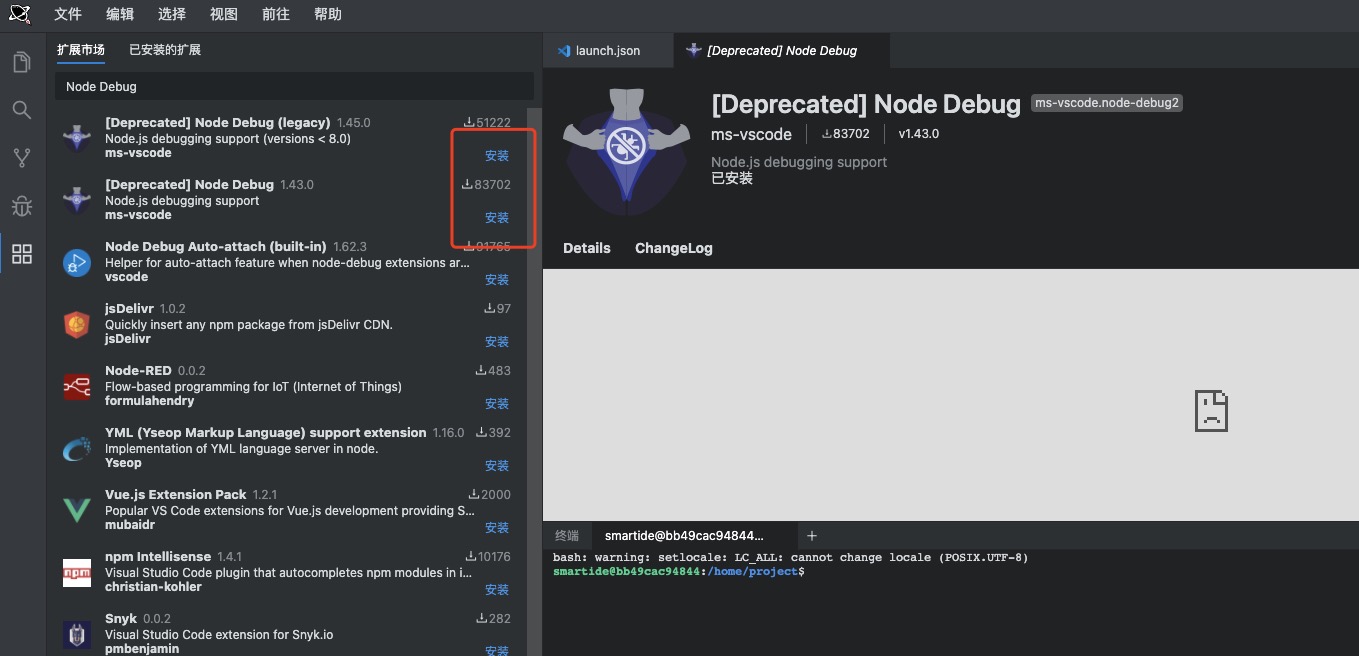Select the [Deprecated] Node Debug editor tab

(x=781, y=50)
